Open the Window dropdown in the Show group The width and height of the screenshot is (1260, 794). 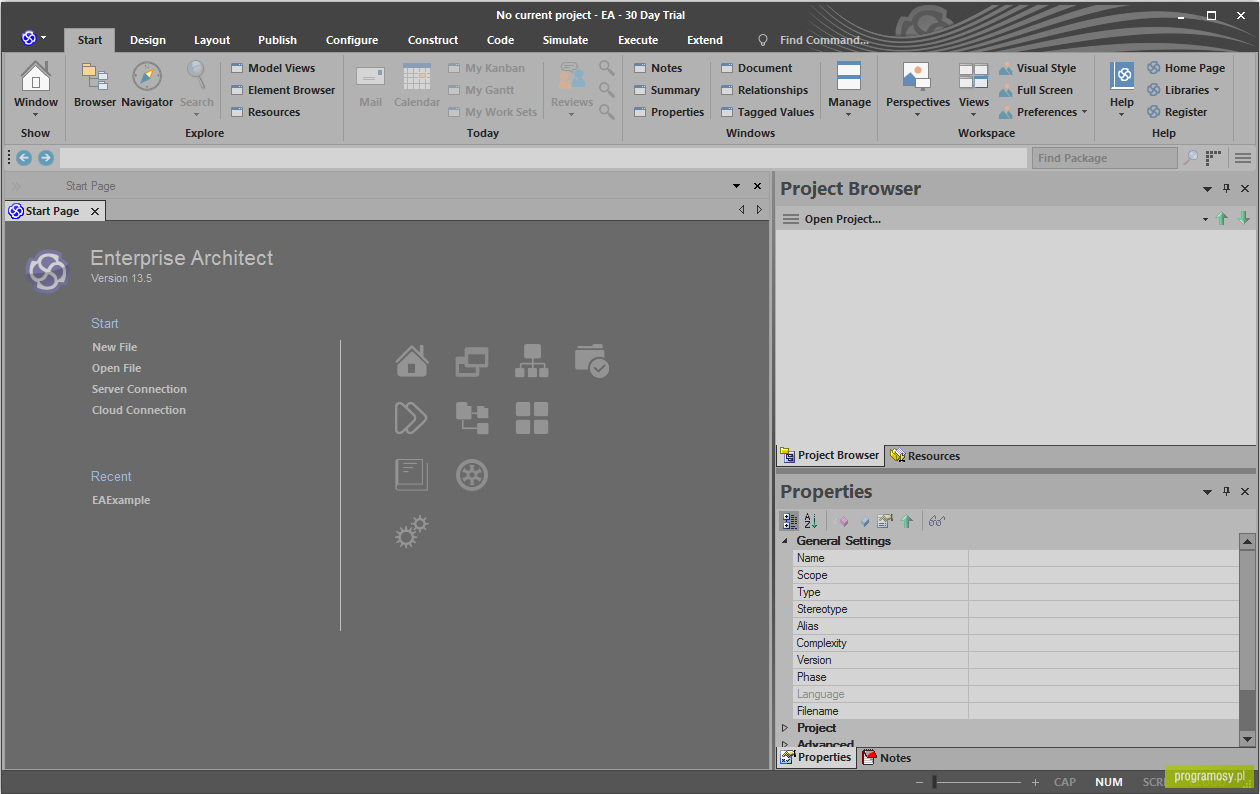coord(36,88)
